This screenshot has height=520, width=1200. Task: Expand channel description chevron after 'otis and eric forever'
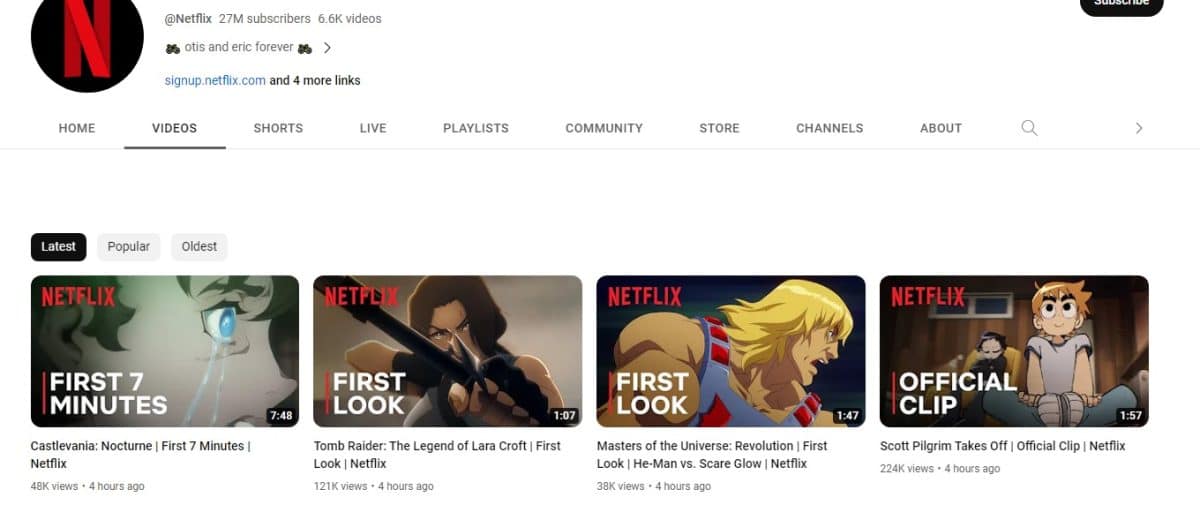click(x=327, y=47)
